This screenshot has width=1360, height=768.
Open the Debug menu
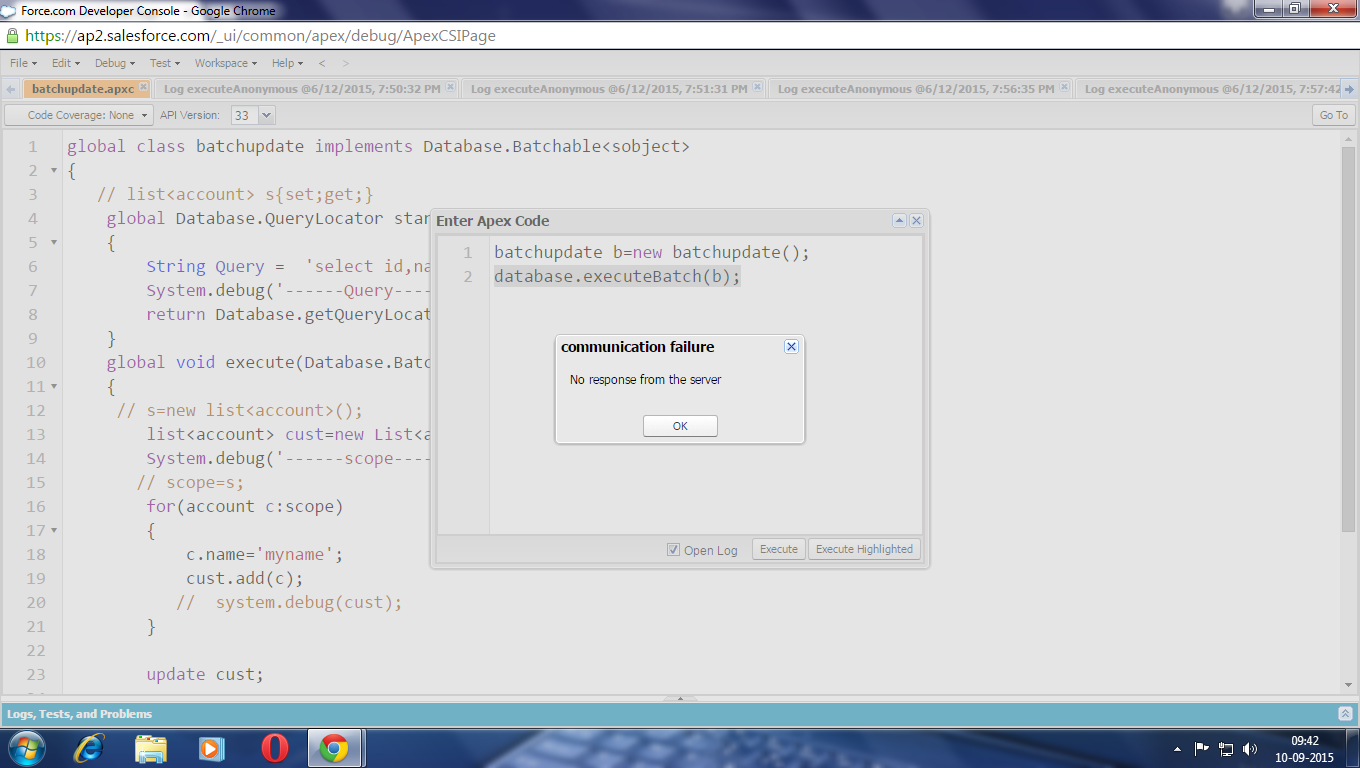[114, 63]
